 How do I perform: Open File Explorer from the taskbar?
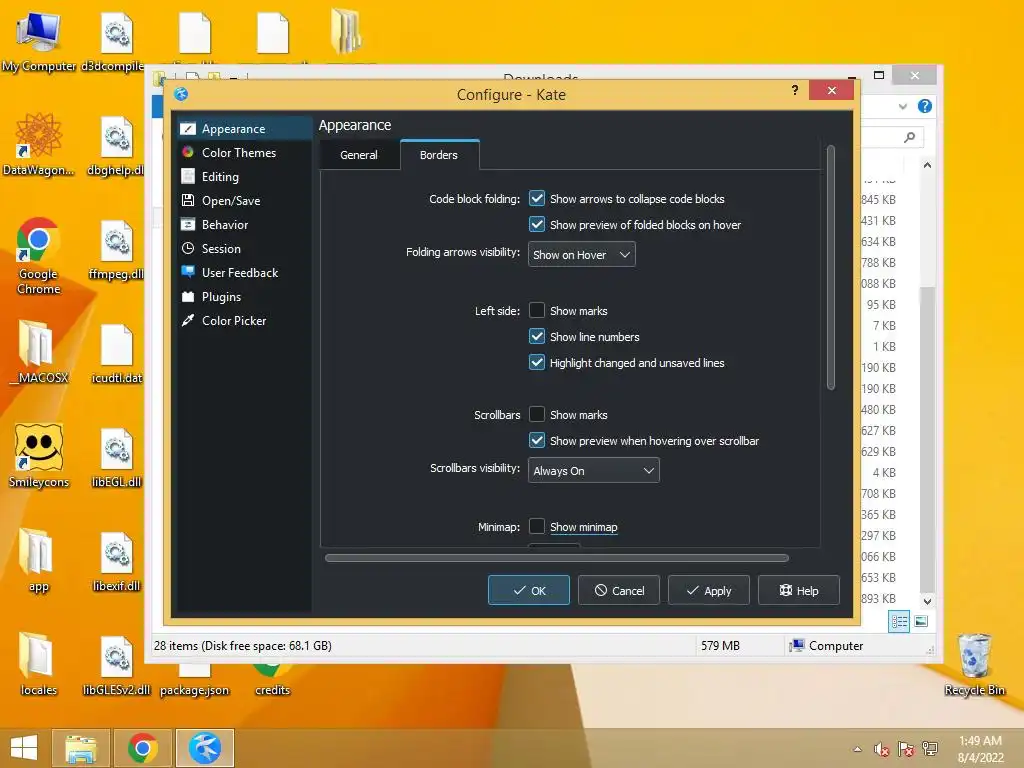(x=80, y=748)
